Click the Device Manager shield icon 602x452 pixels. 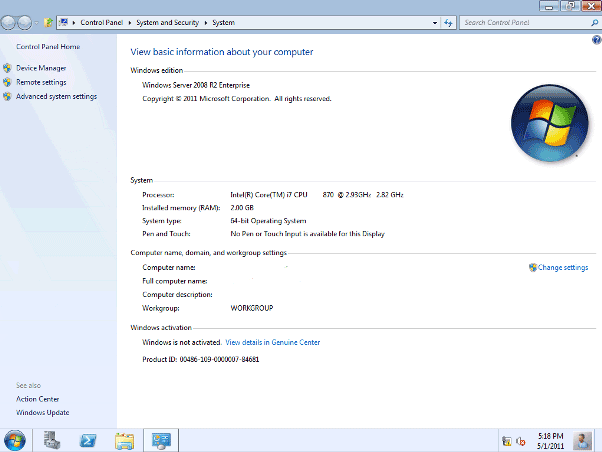click(7, 68)
